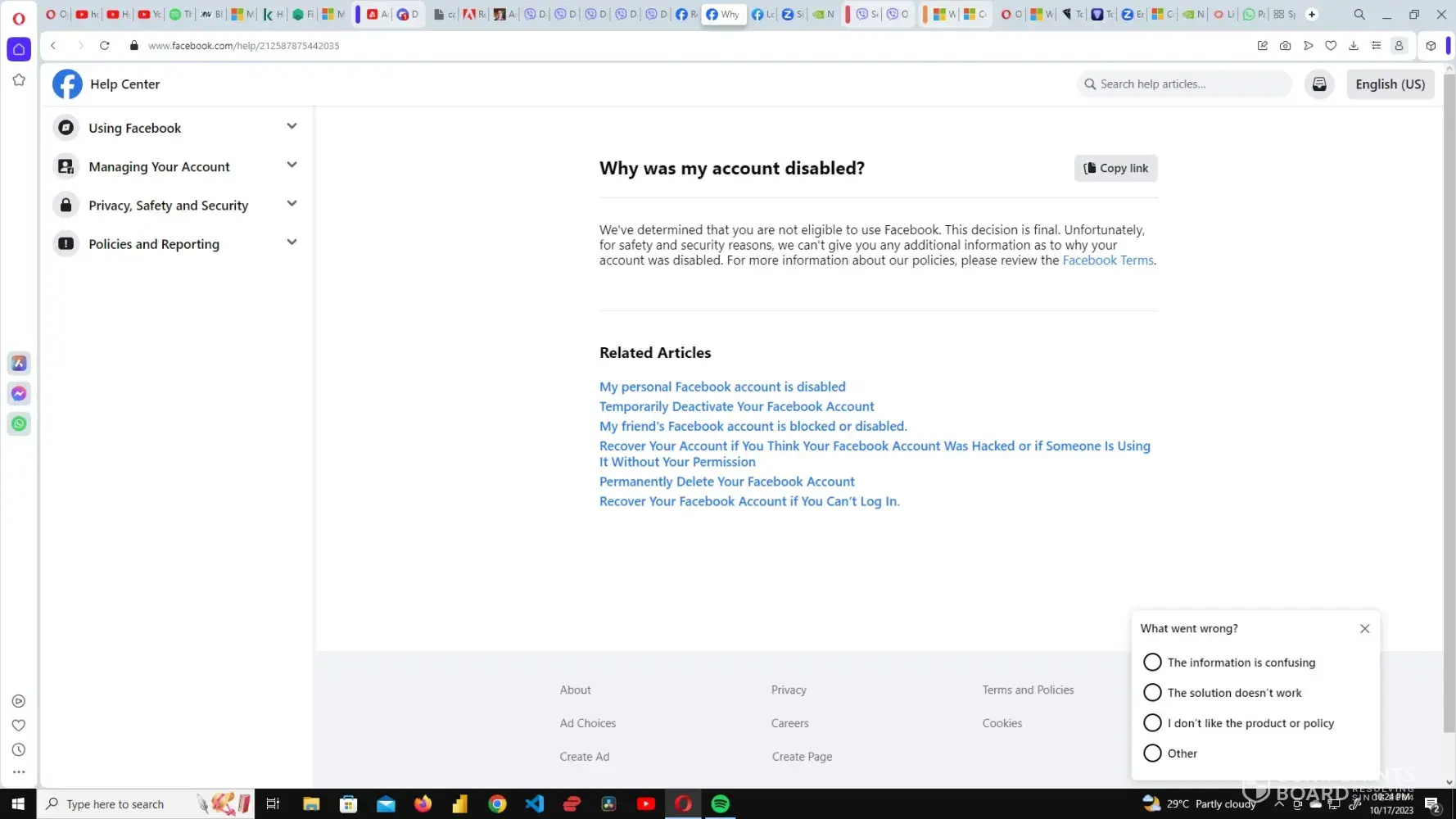Viewport: 1456px width, 819px height.
Task: Open Messenger in the Opera sidebar
Action: point(19,394)
